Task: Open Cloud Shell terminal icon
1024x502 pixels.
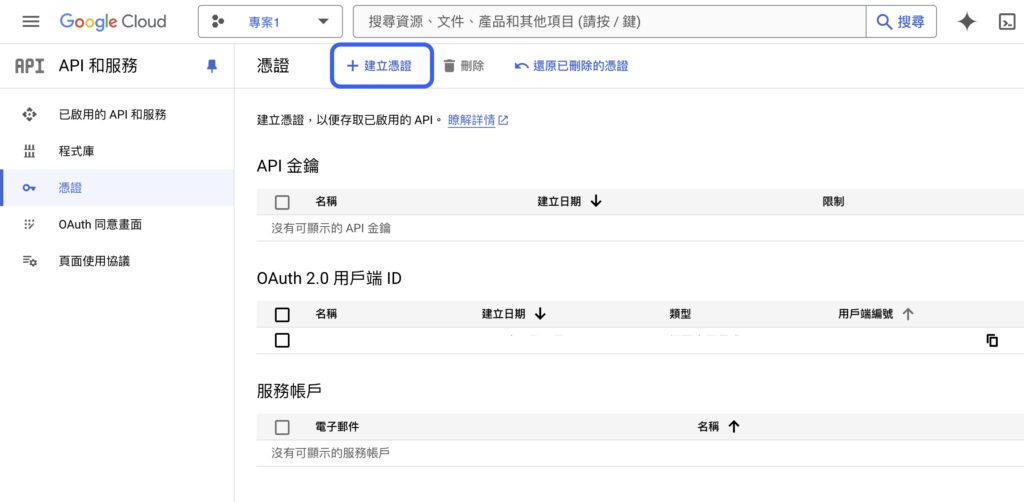Action: click(1007, 22)
